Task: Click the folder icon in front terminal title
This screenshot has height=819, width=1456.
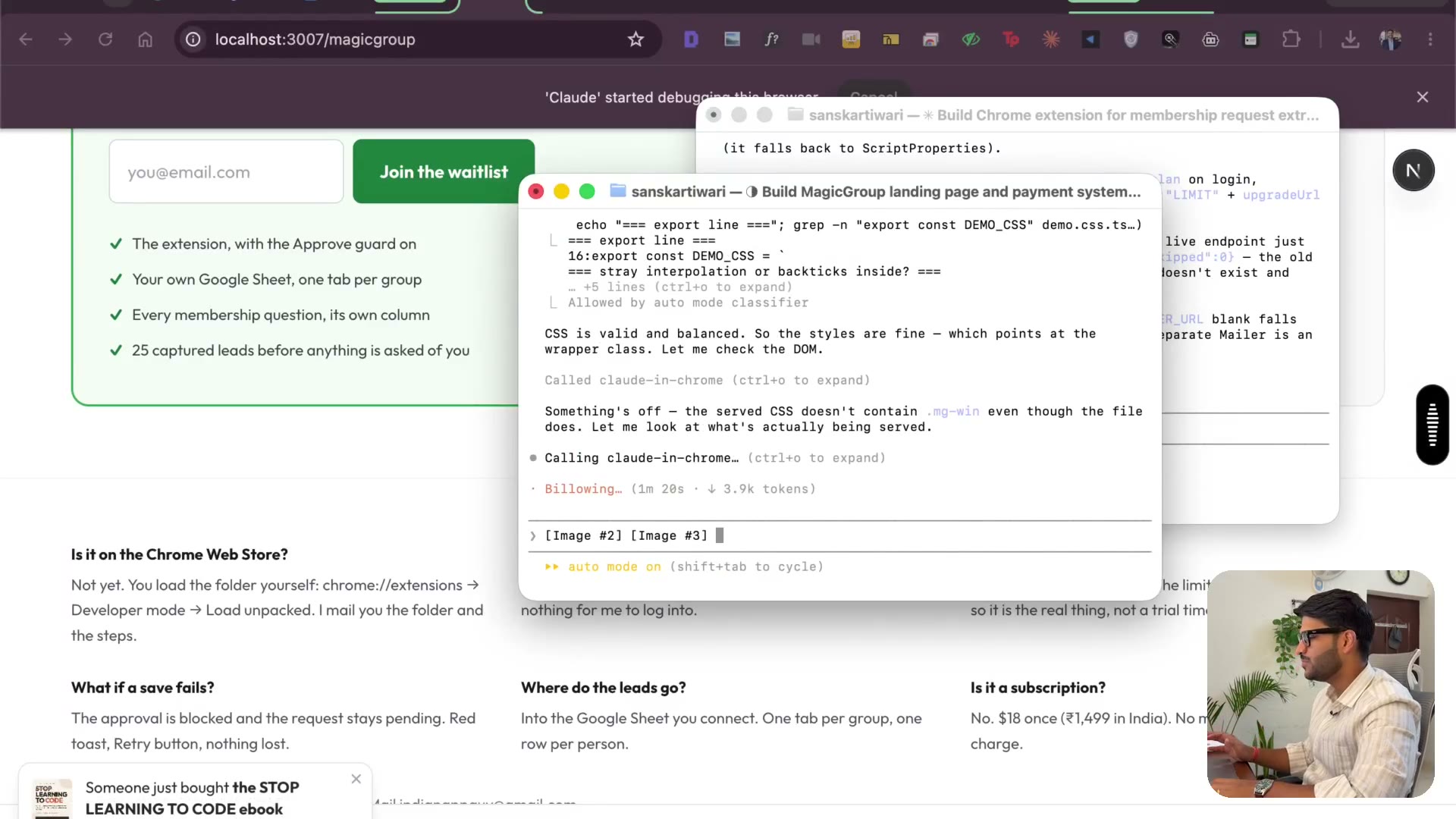Action: (x=618, y=191)
